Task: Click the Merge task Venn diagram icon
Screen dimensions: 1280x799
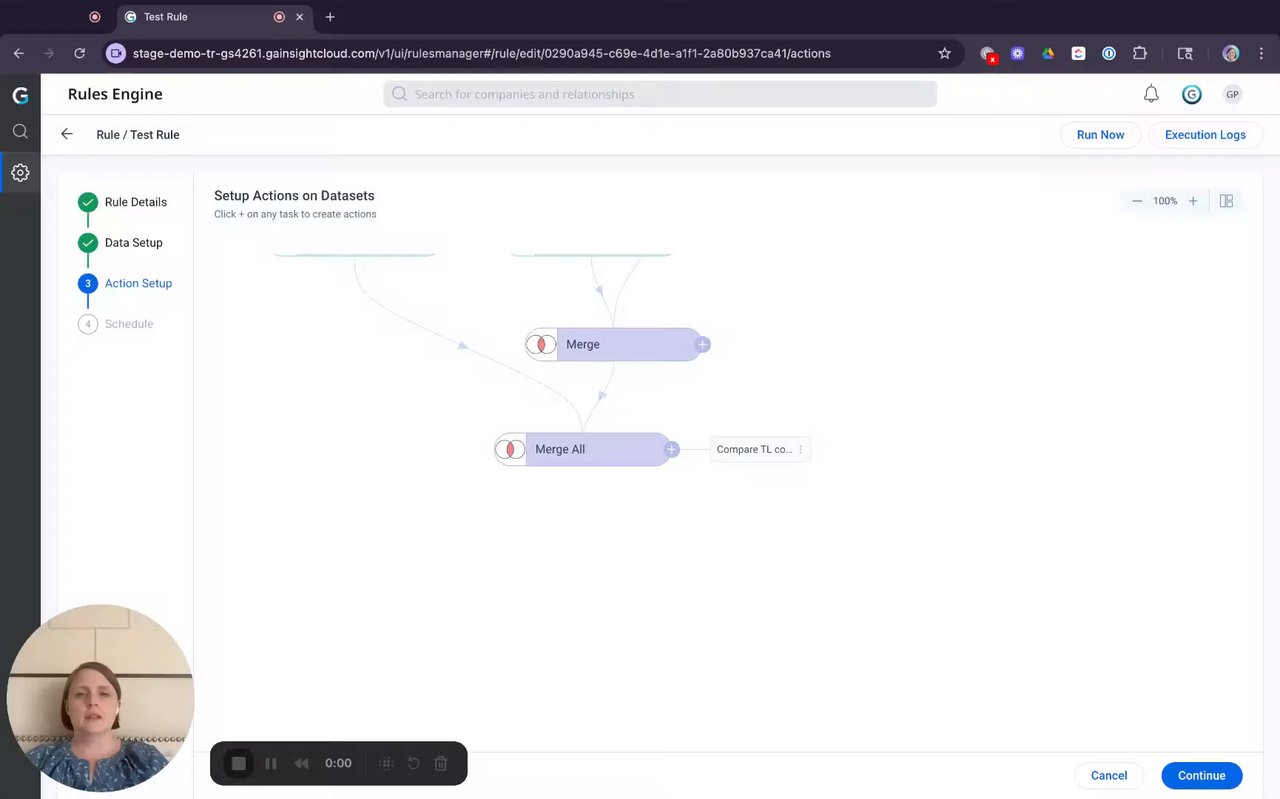Action: point(541,344)
